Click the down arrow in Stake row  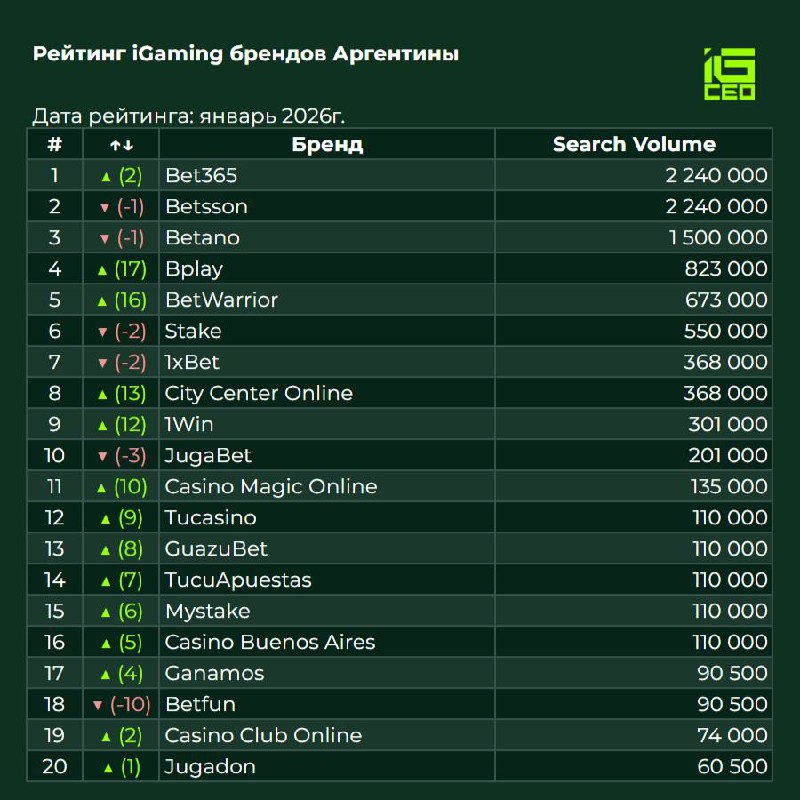104,332
